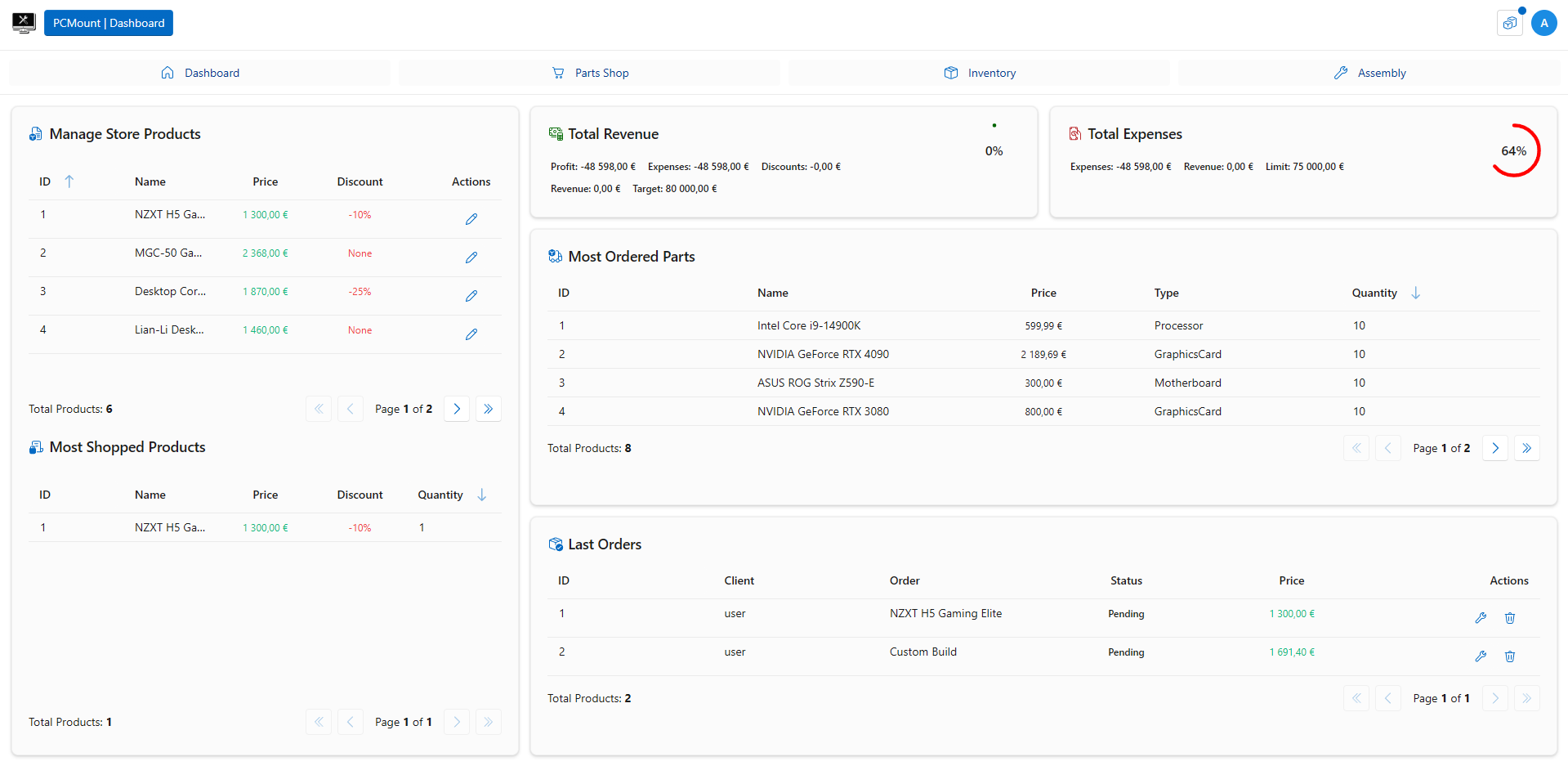1568x766 pixels.
Task: Sort Manage Store Products by Discount column
Action: [360, 181]
